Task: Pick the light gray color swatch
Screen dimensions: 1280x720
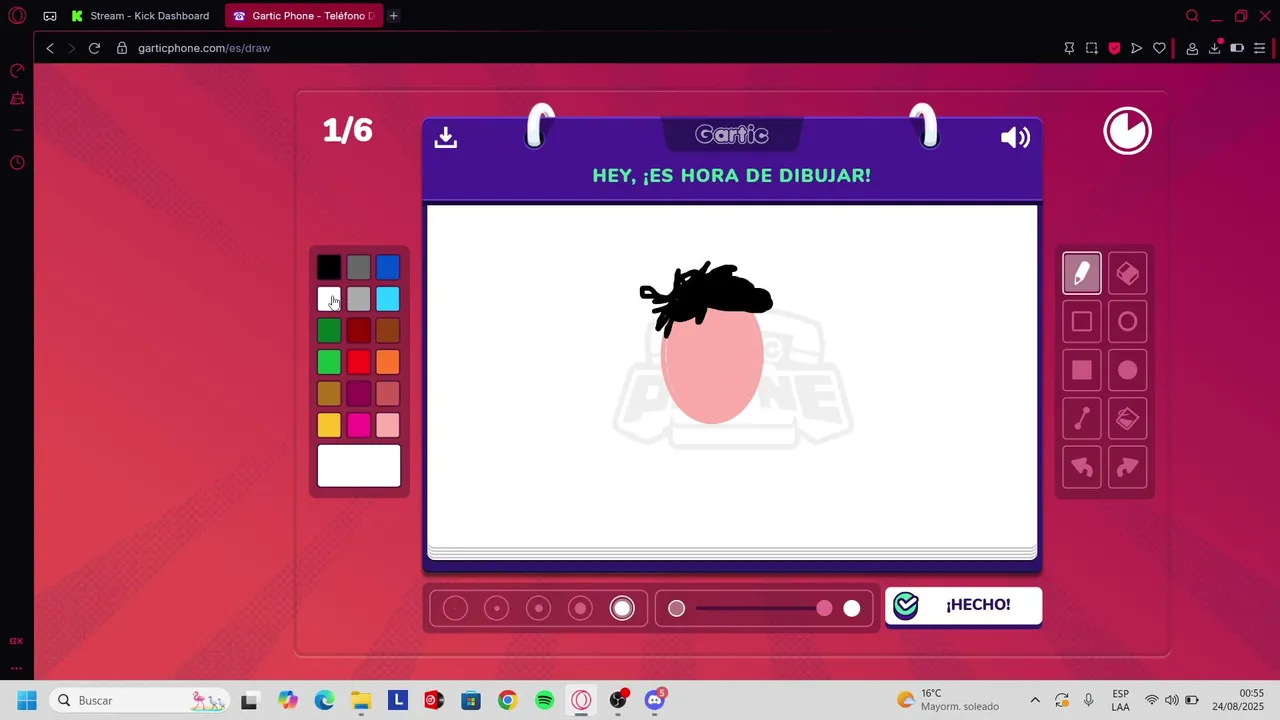Action: [358, 299]
